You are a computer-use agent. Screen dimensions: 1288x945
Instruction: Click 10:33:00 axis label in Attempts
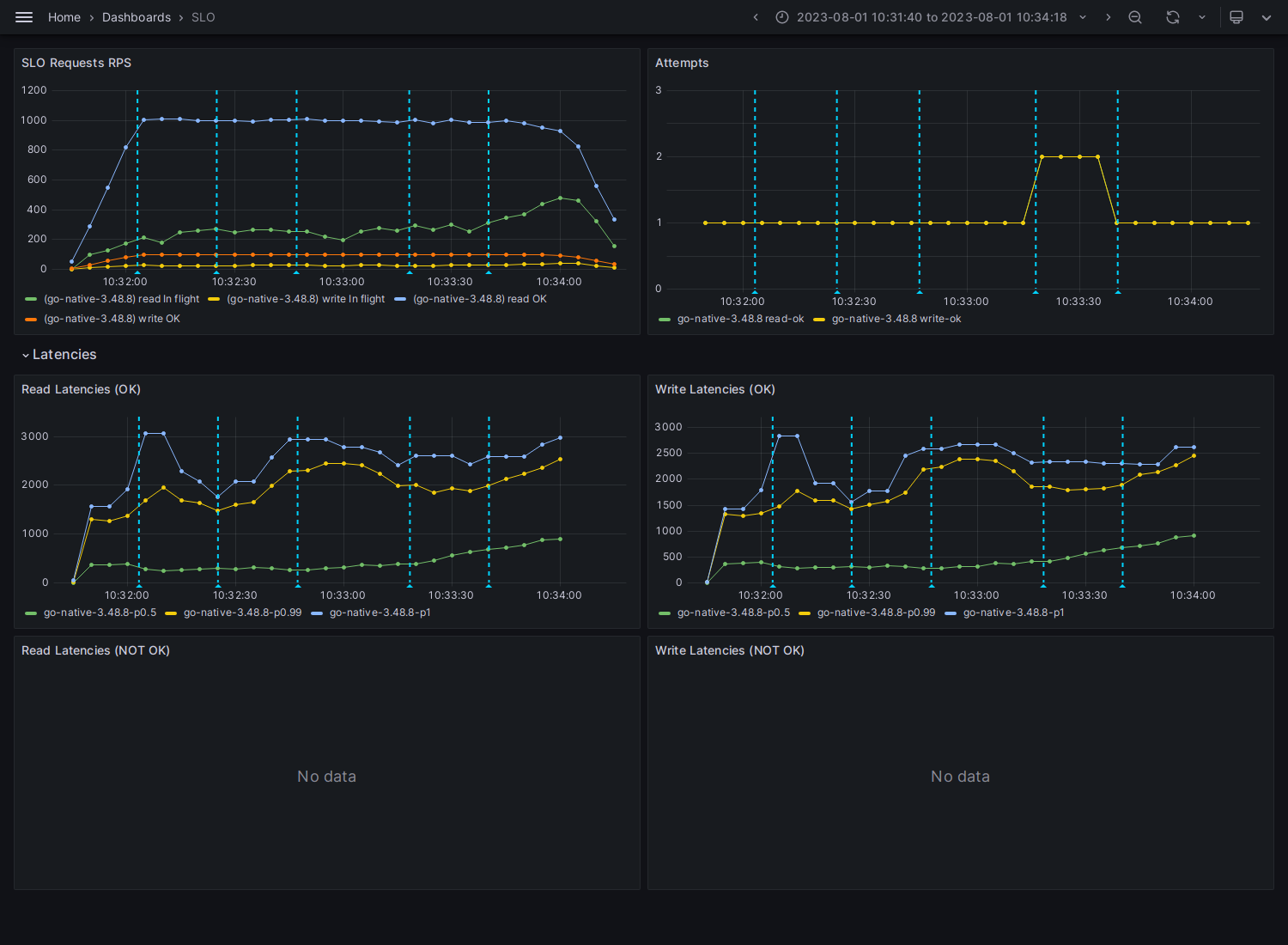click(966, 302)
